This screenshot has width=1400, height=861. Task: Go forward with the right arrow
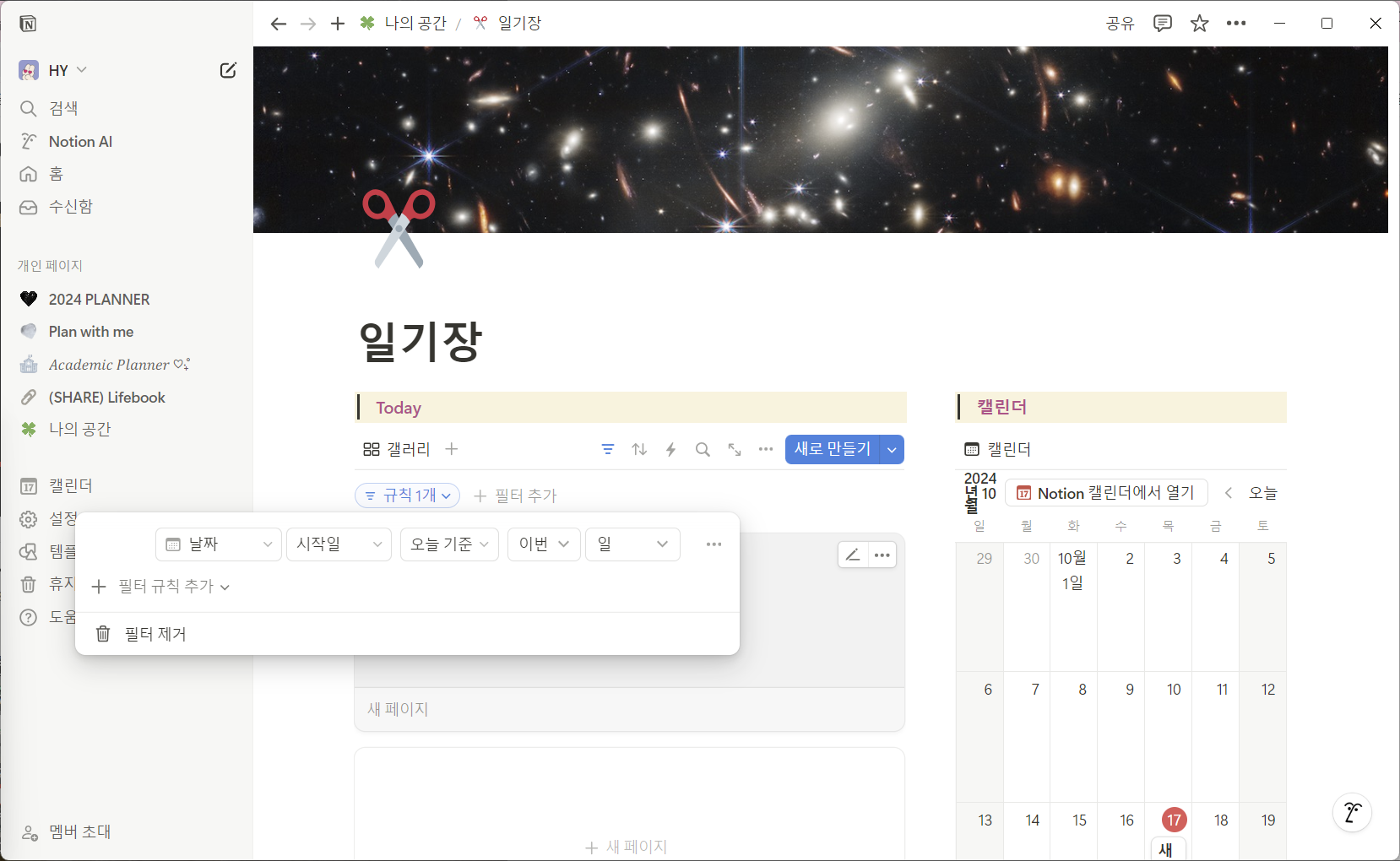(308, 24)
